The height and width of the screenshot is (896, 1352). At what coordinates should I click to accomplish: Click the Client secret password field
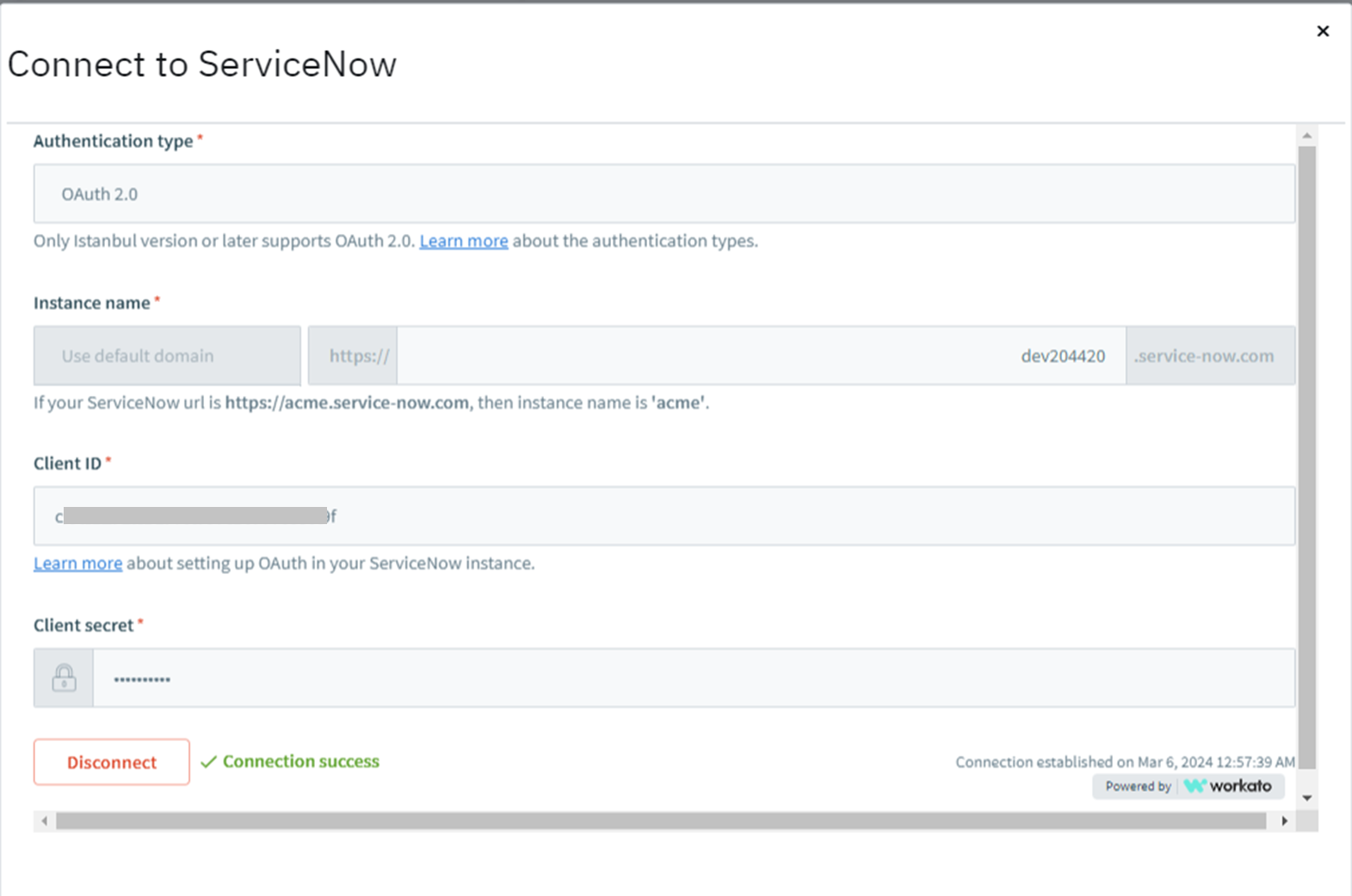coord(694,678)
